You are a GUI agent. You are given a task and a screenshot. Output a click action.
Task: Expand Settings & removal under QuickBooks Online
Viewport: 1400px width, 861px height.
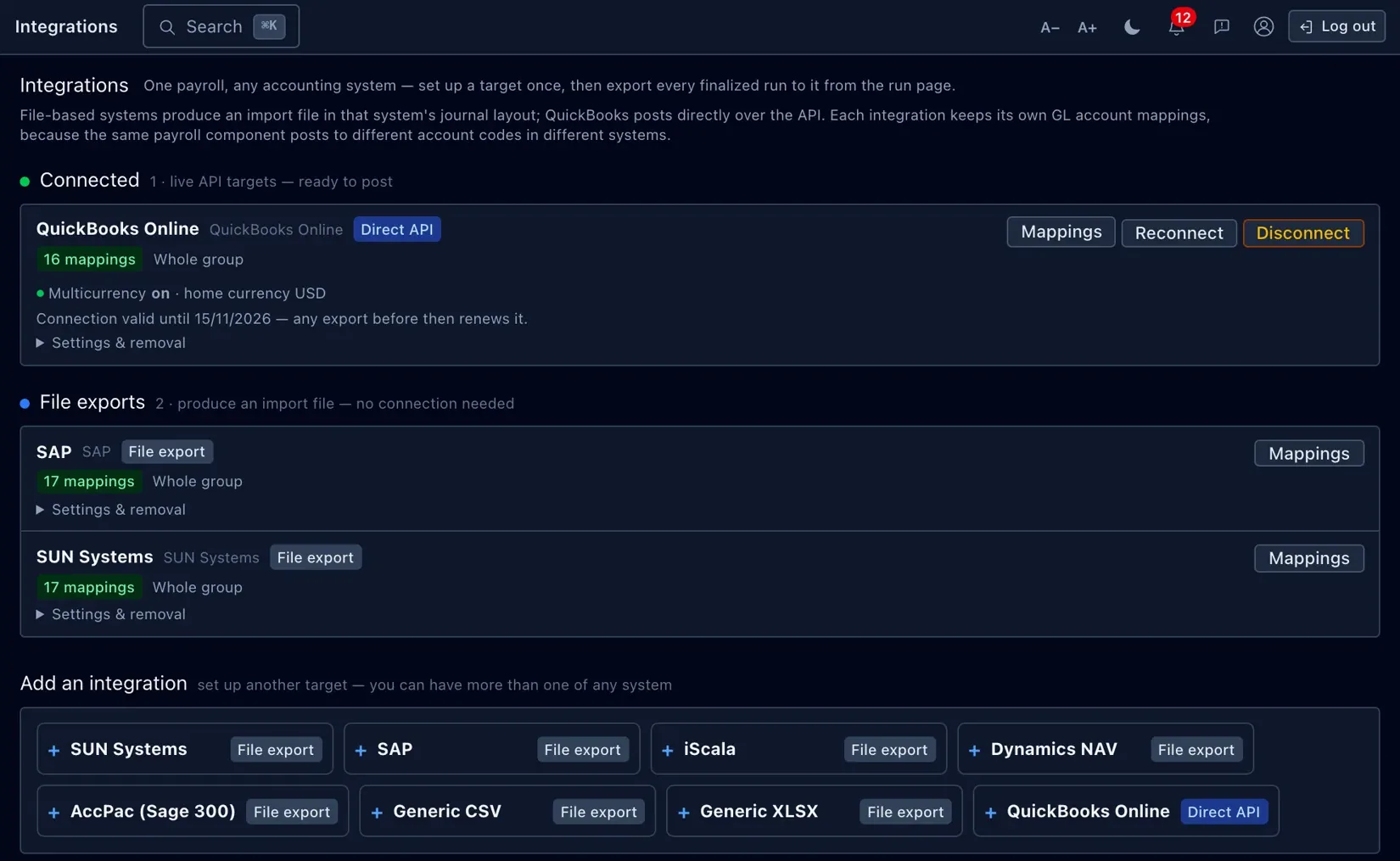point(111,343)
